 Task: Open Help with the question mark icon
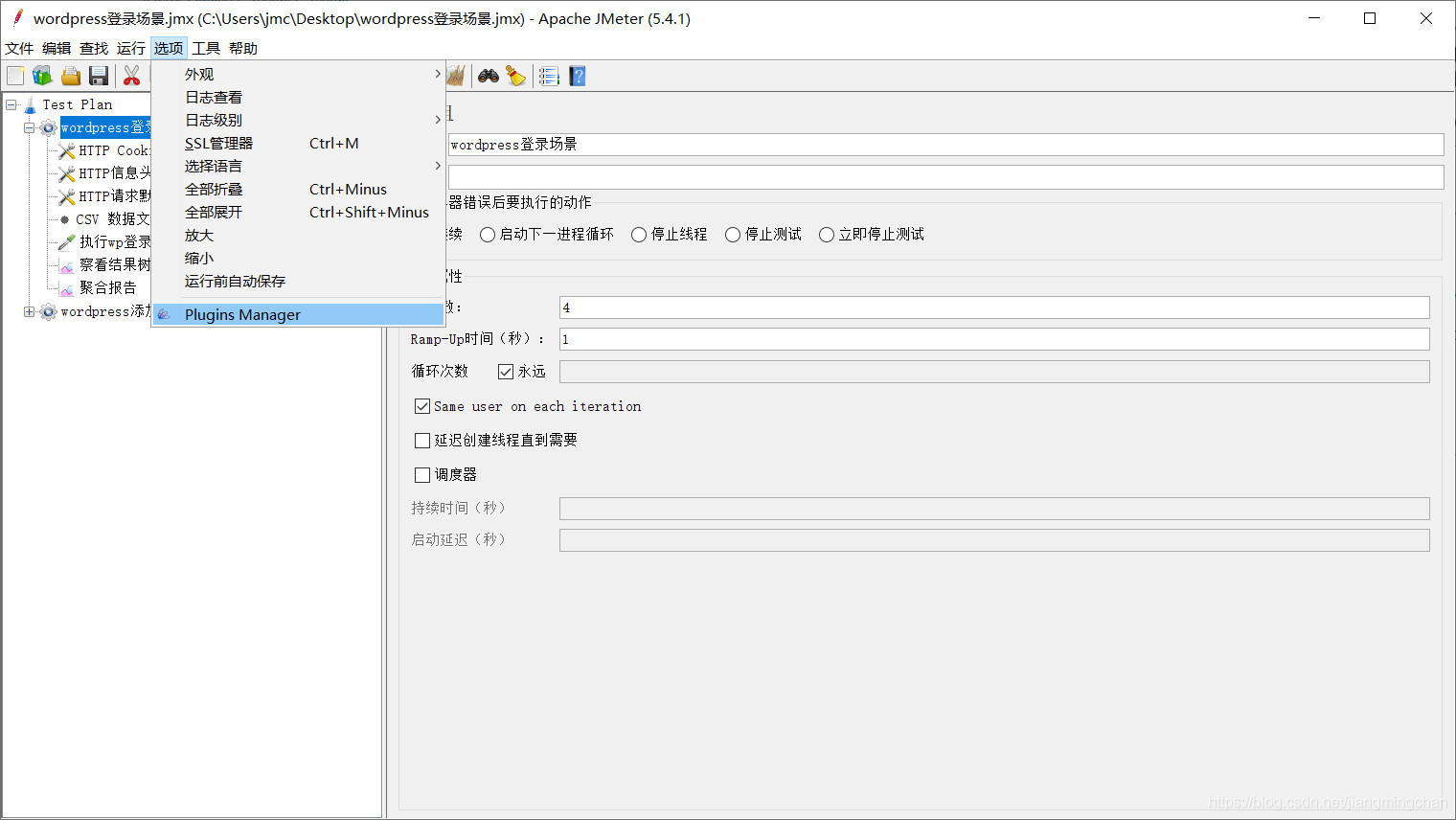click(577, 76)
